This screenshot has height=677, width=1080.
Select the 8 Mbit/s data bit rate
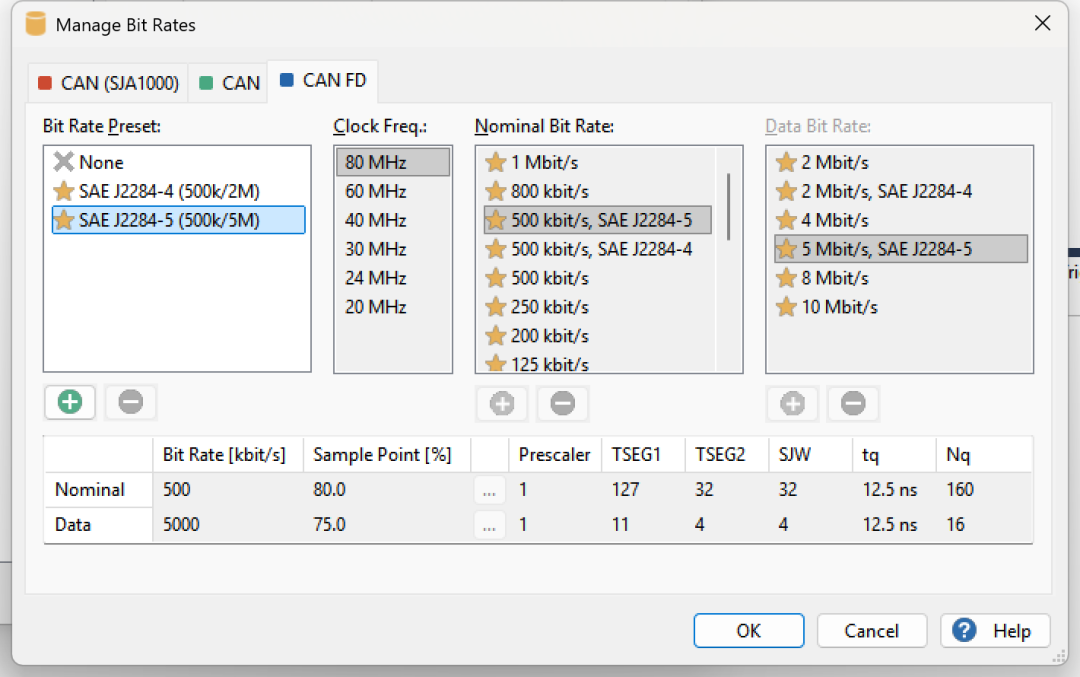point(901,278)
